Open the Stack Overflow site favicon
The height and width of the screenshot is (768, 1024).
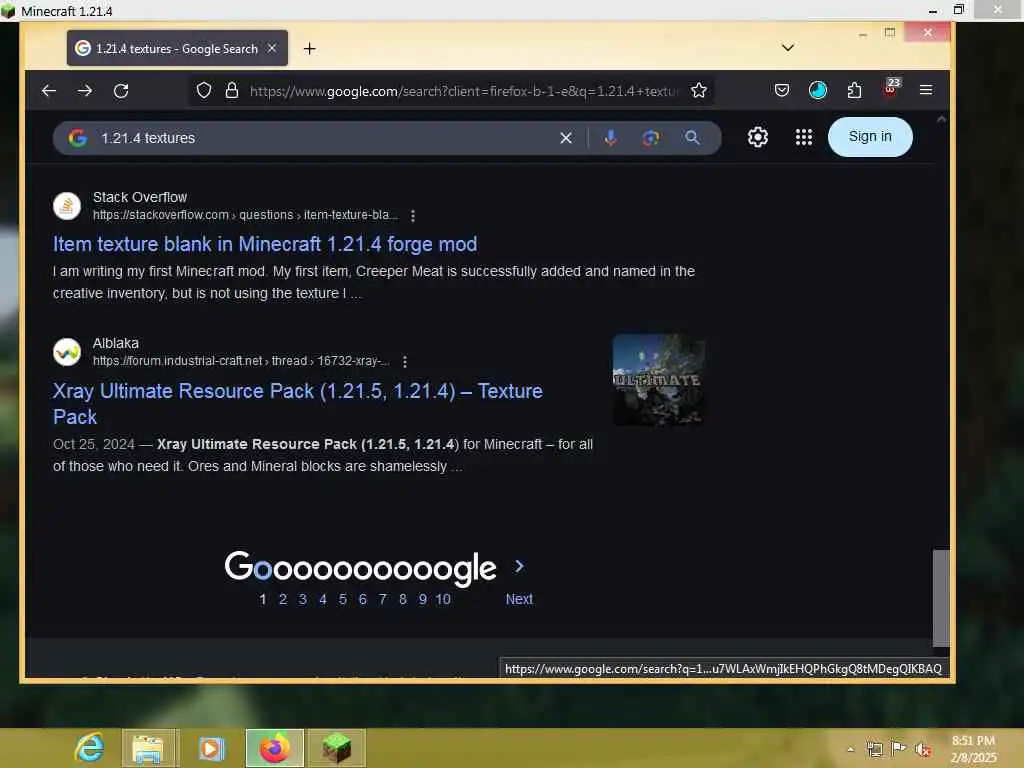pyautogui.click(x=67, y=206)
